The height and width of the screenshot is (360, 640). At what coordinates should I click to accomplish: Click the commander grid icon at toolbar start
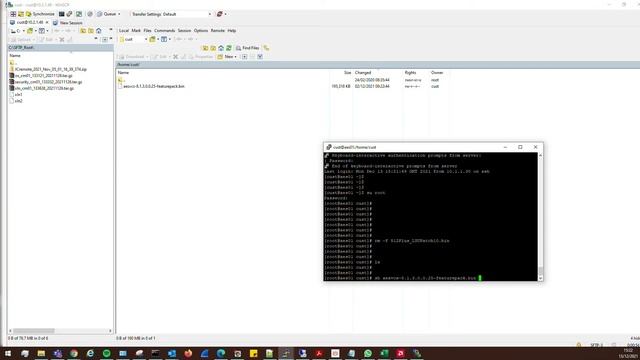[13, 14]
